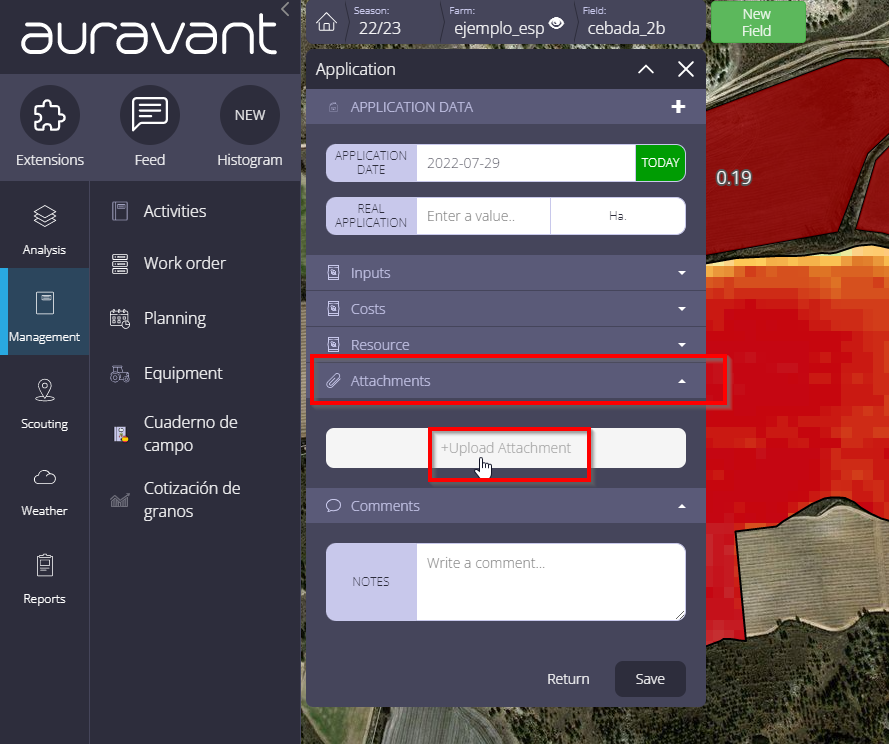Click the Return button
Viewport: 889px width, 744px height.
(568, 679)
